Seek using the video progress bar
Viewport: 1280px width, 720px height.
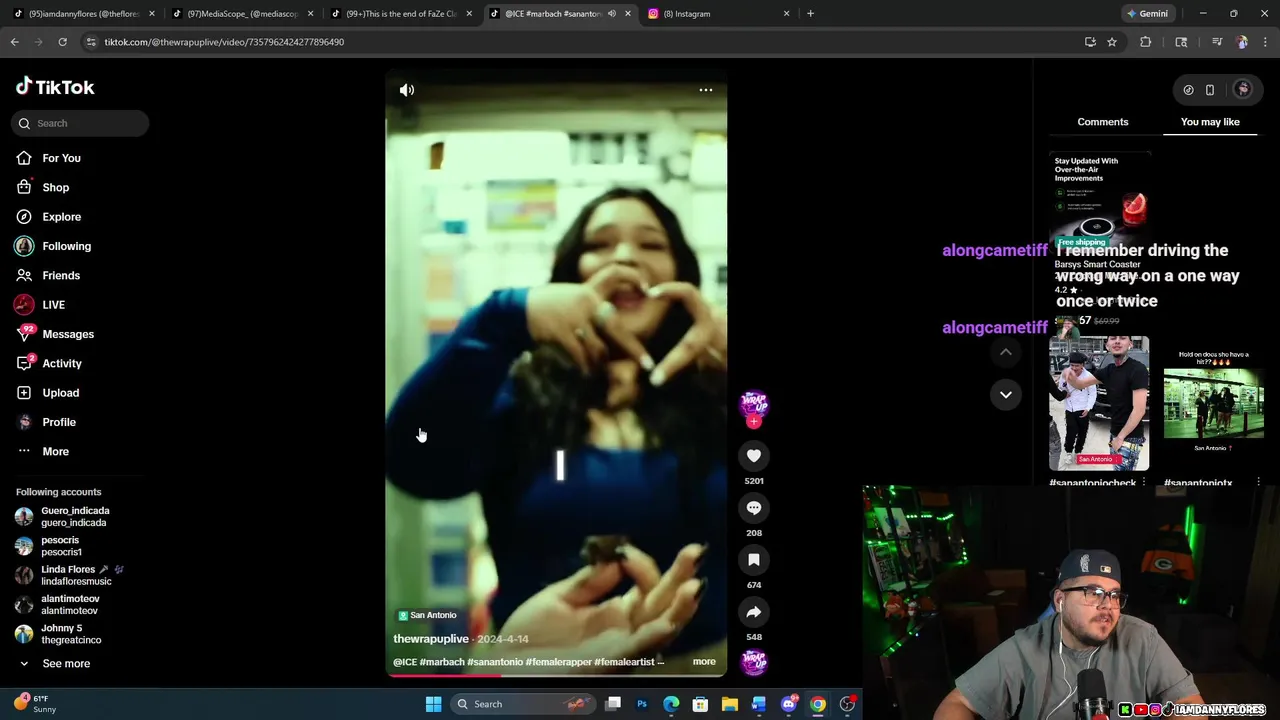[x=556, y=675]
